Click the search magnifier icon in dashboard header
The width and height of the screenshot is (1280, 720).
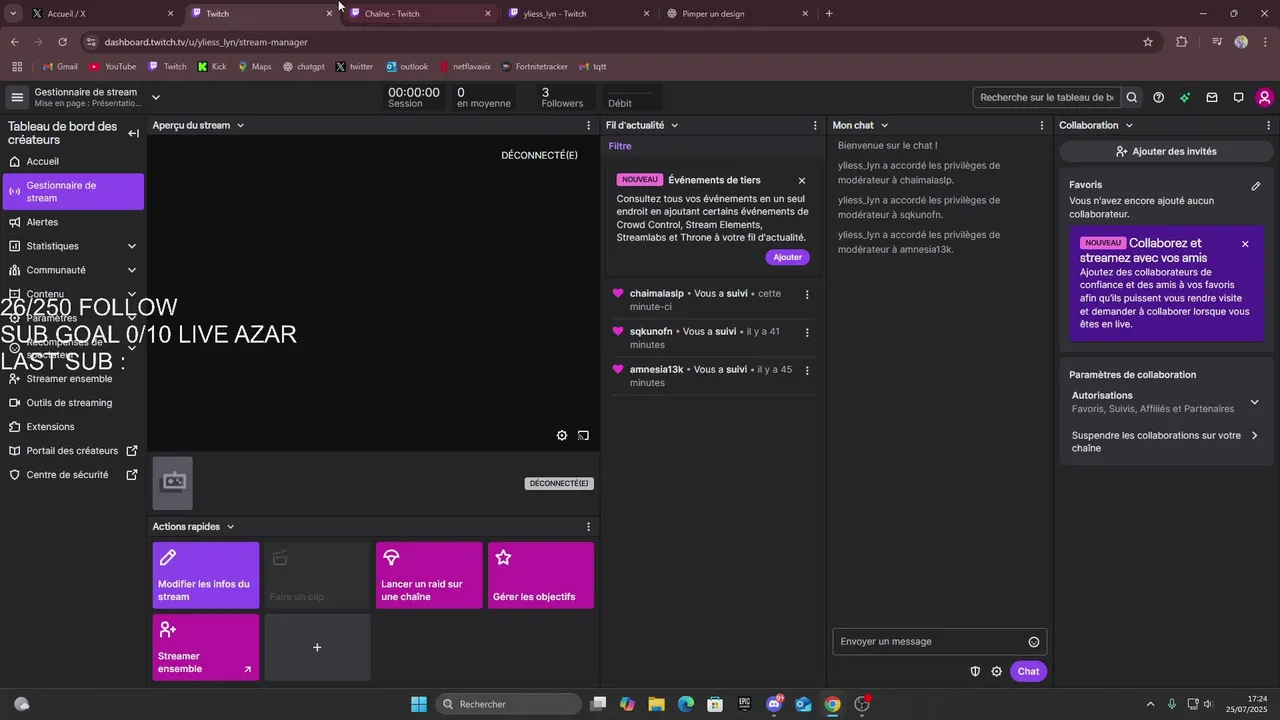[x=1132, y=97]
